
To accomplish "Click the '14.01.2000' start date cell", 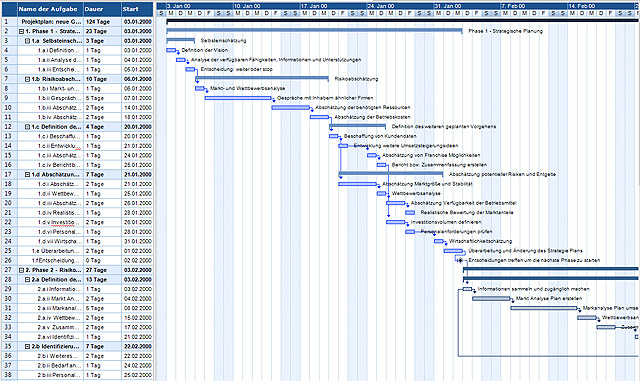I will (138, 108).
